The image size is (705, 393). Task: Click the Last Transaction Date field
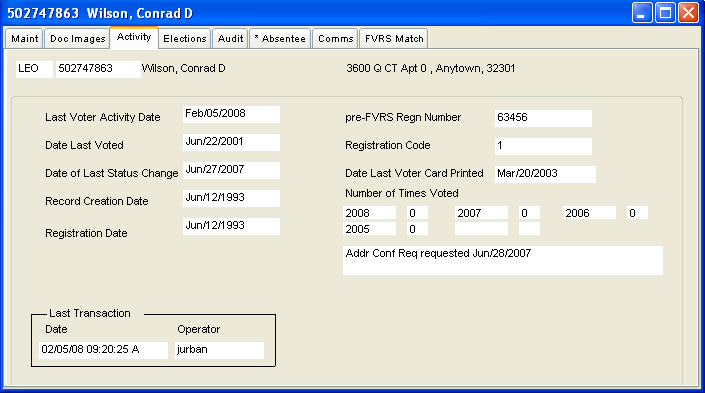(103, 350)
